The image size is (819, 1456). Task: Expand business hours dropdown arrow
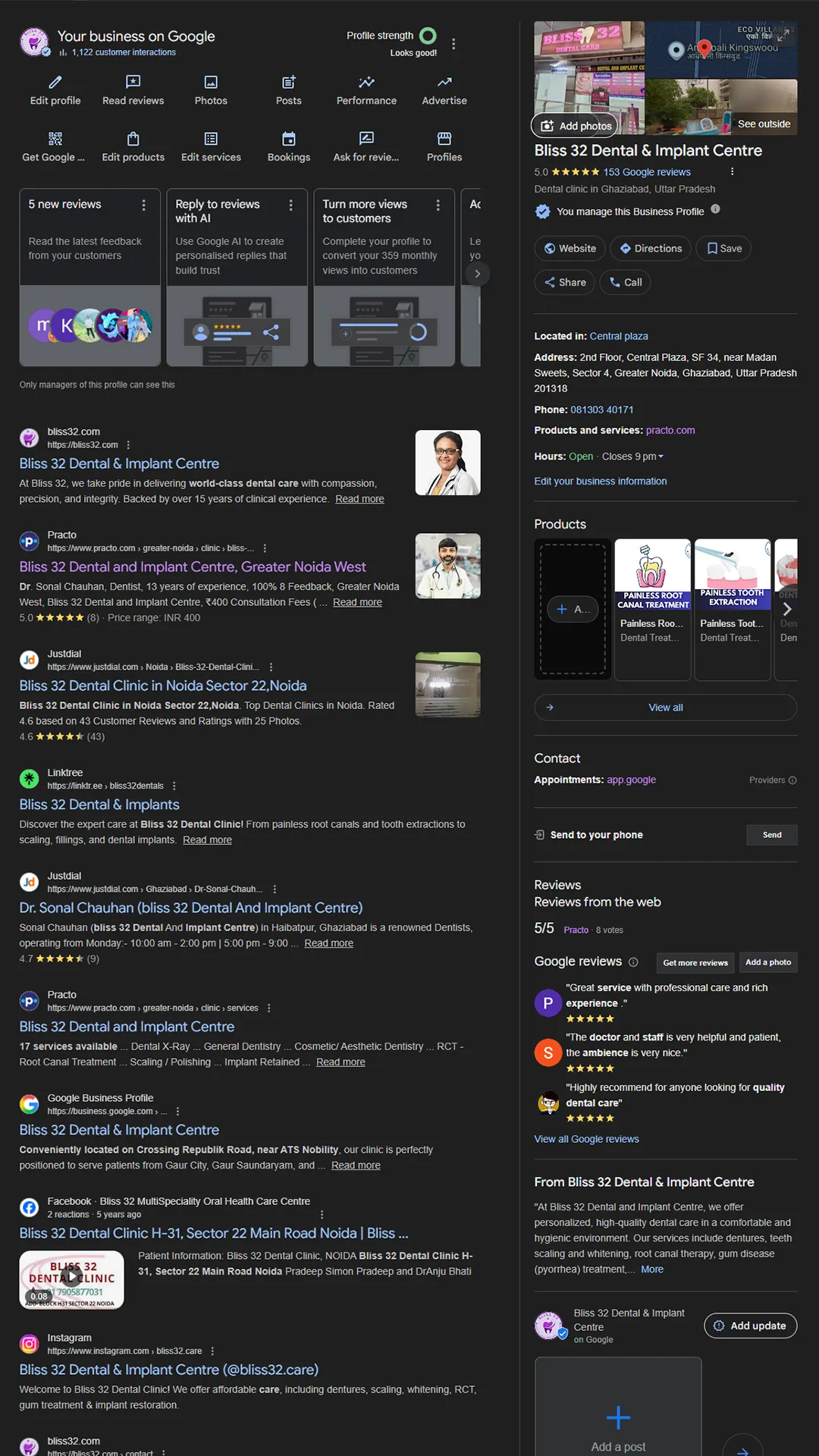coord(661,457)
